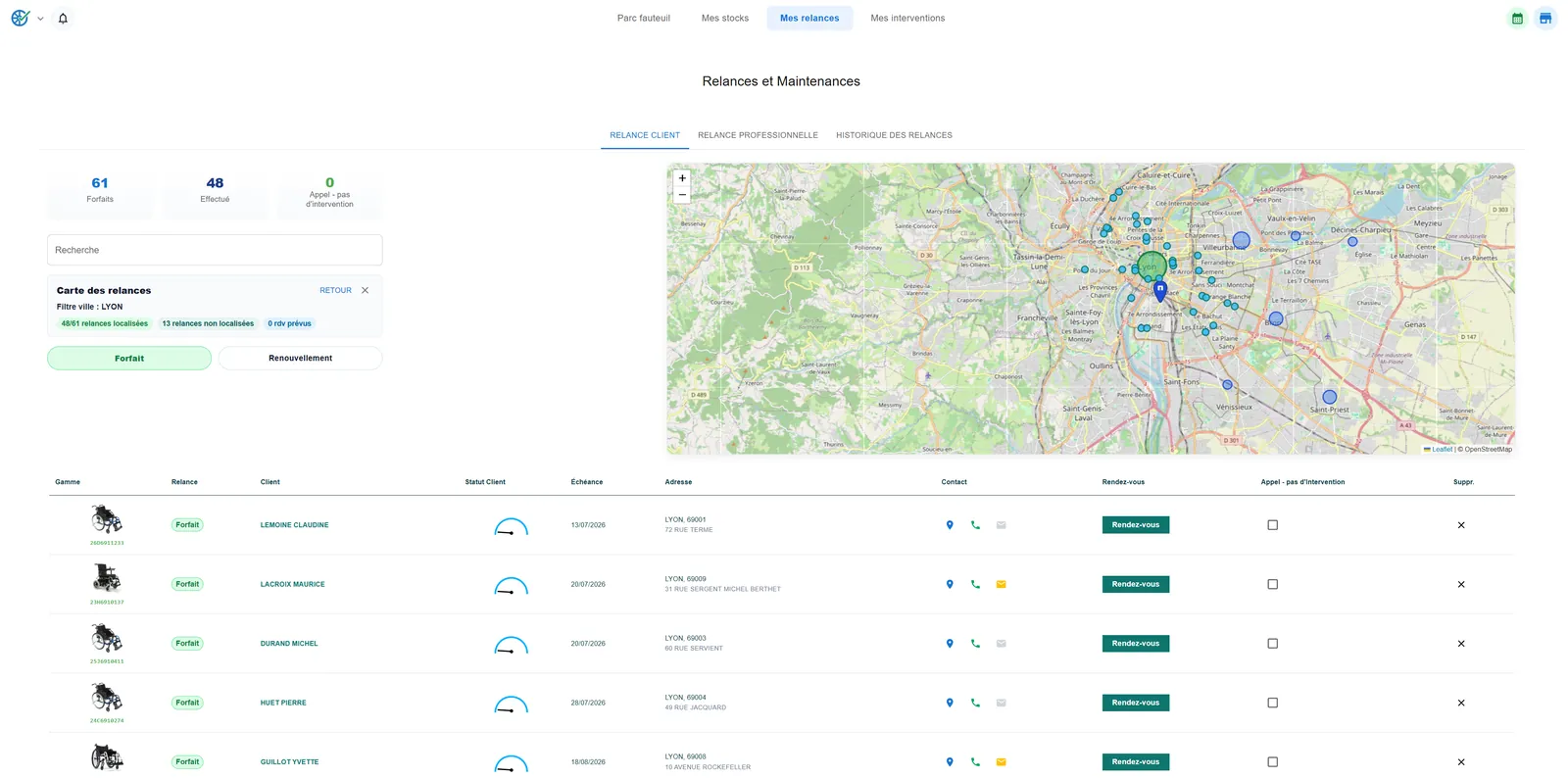The height and width of the screenshot is (778, 1568).
Task: Zoom out on the map
Action: coord(682,195)
